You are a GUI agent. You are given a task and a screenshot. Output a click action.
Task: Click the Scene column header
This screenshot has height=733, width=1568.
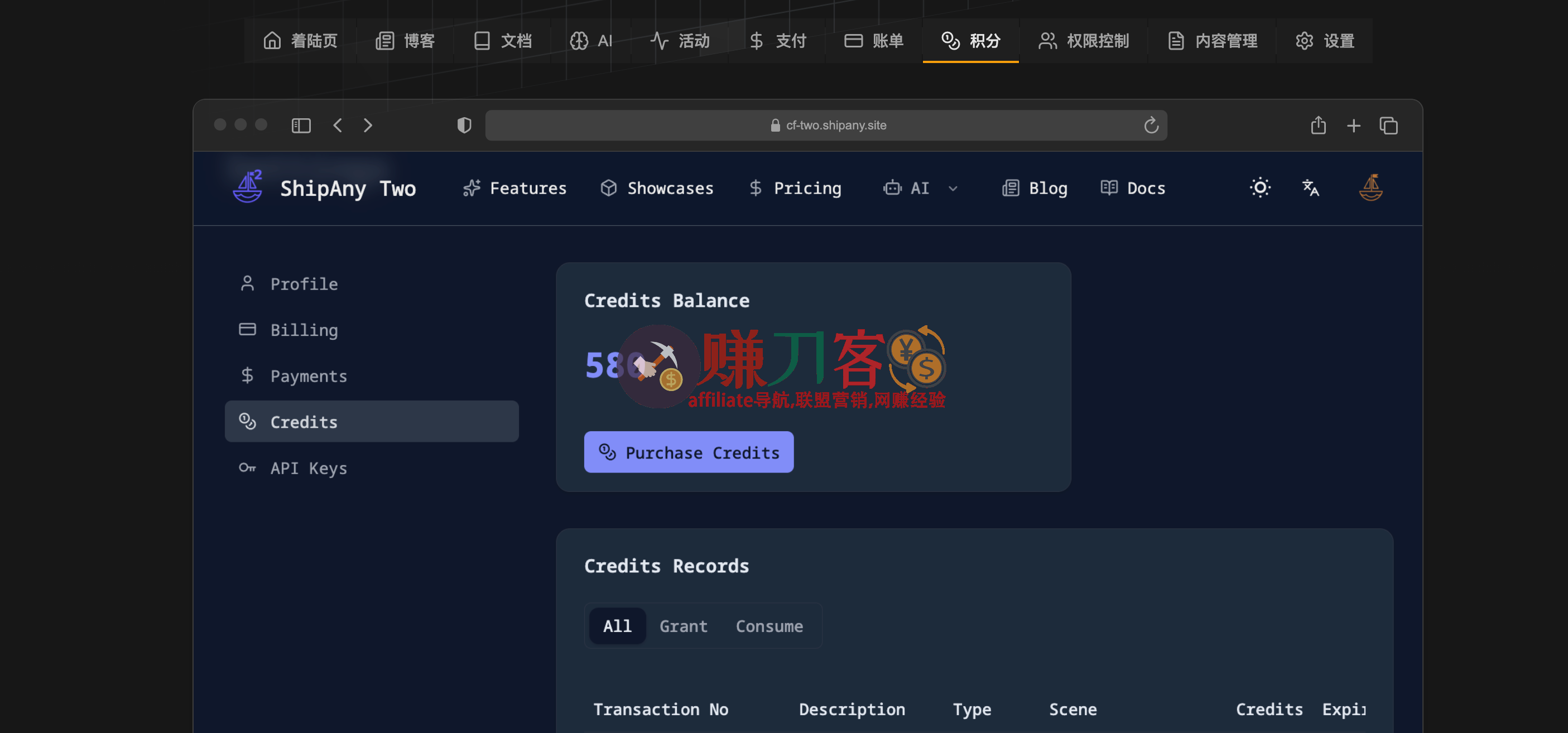[1072, 709]
